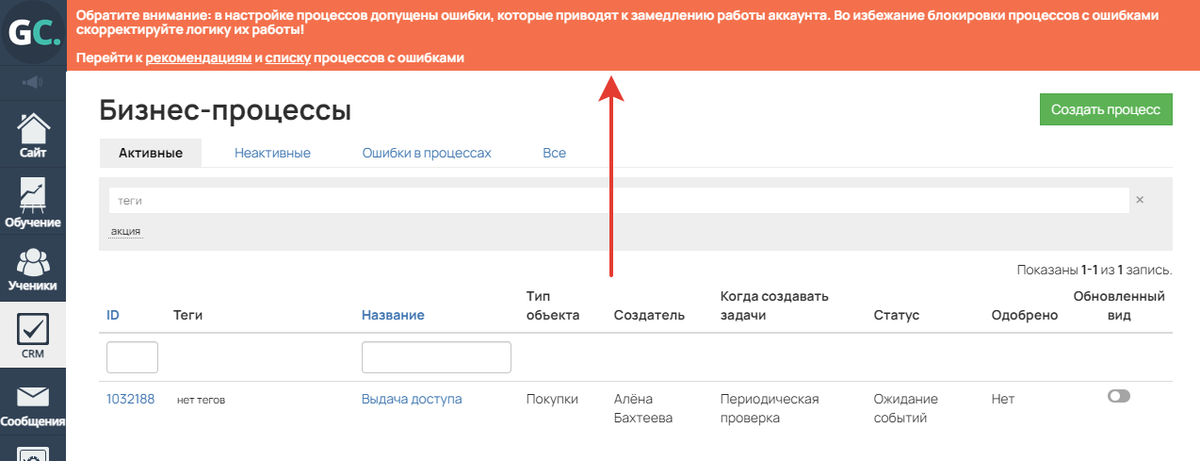The image size is (1200, 461).
Task: Open the Обучение section in sidebar
Action: tap(32, 202)
